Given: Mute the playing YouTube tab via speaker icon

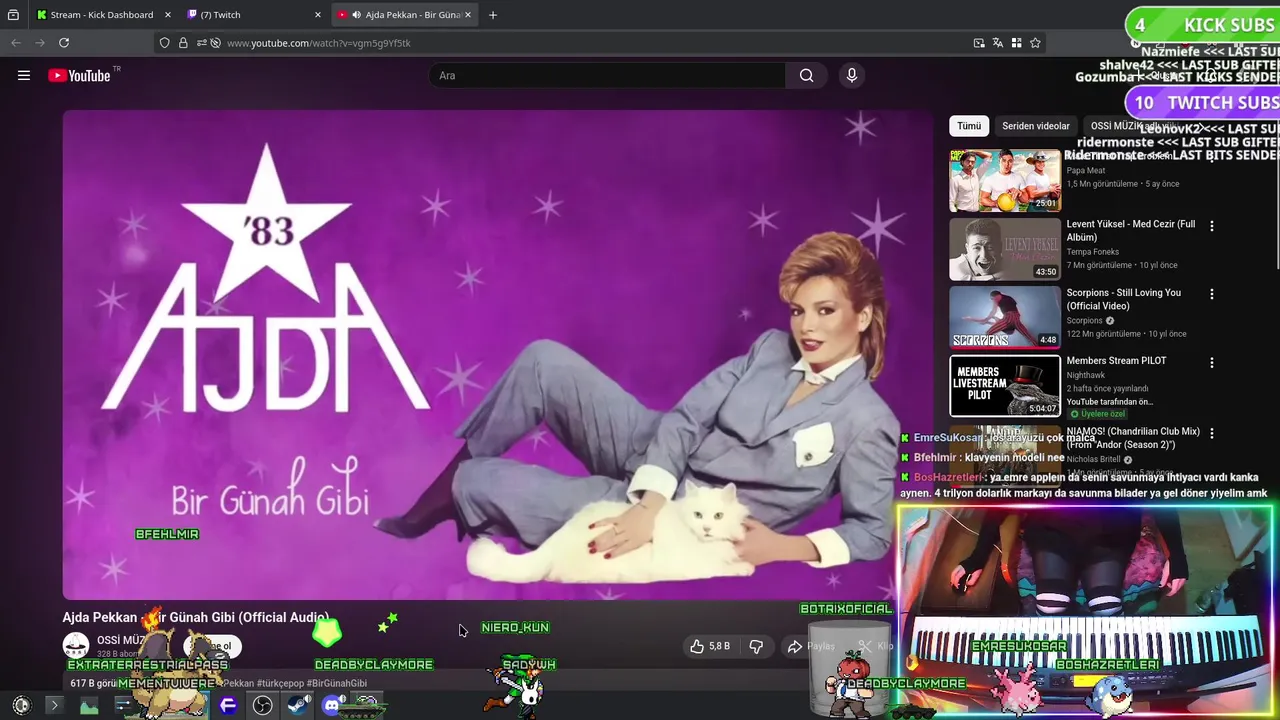Looking at the screenshot, I should point(357,15).
